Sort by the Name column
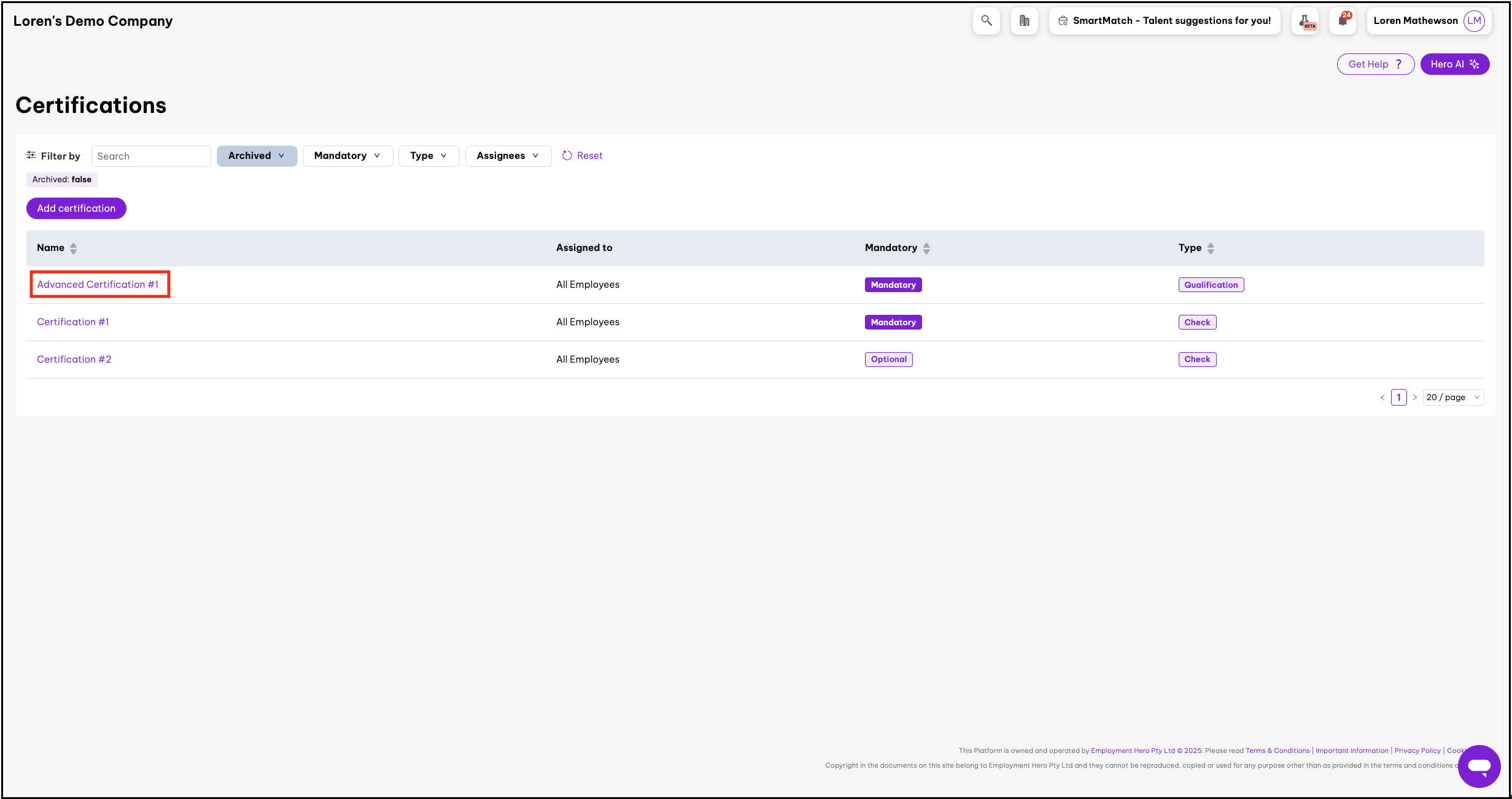The height and width of the screenshot is (799, 1512). pos(73,248)
